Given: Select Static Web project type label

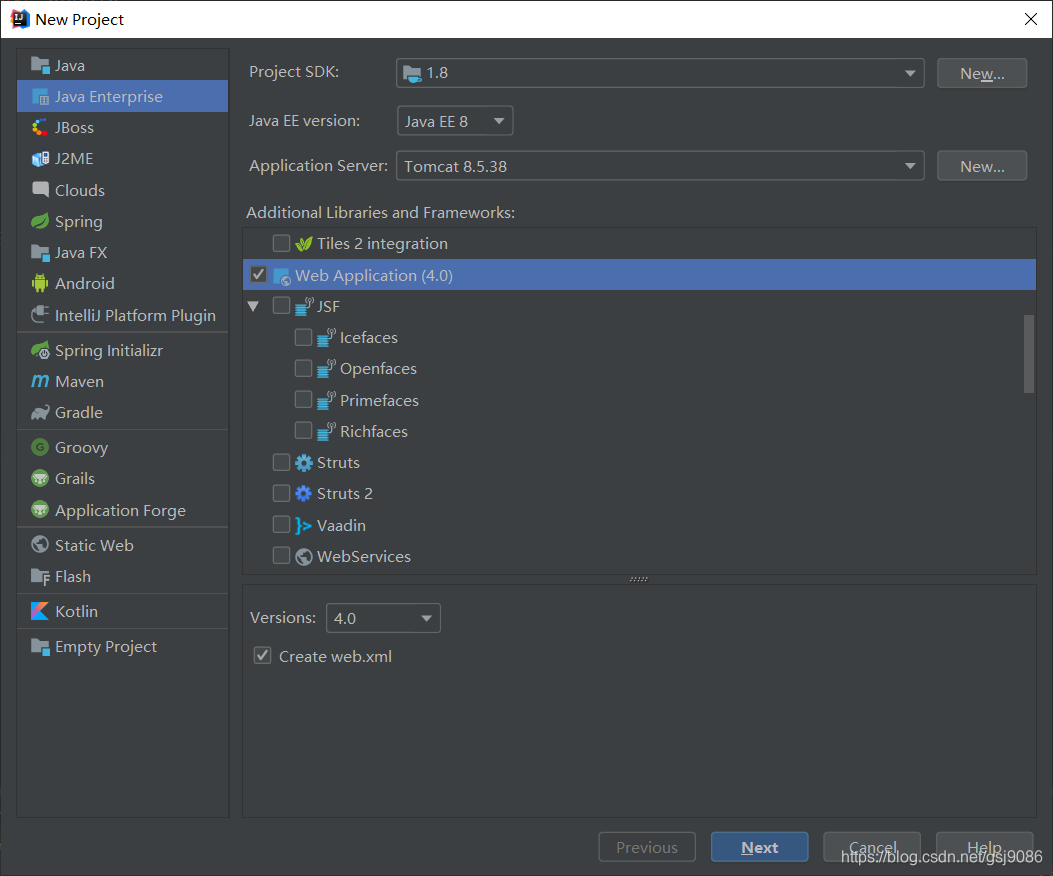Looking at the screenshot, I should 94,545.
